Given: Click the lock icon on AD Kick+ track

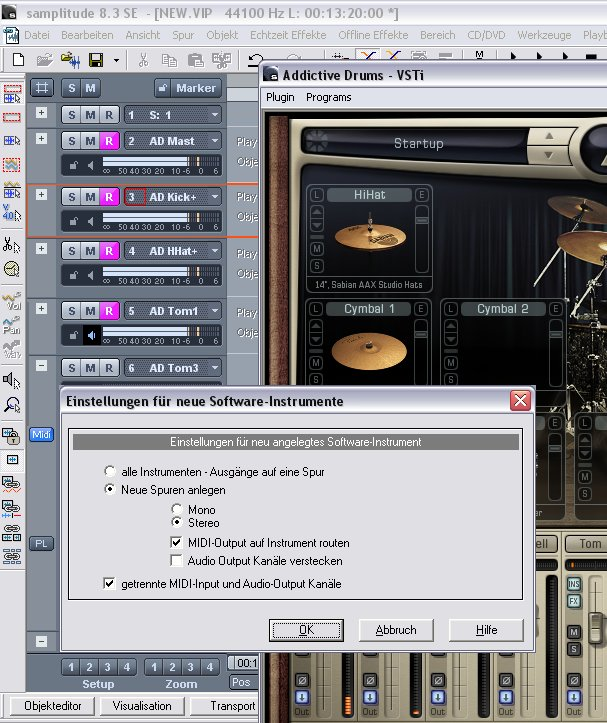Looking at the screenshot, I should coord(73,221).
